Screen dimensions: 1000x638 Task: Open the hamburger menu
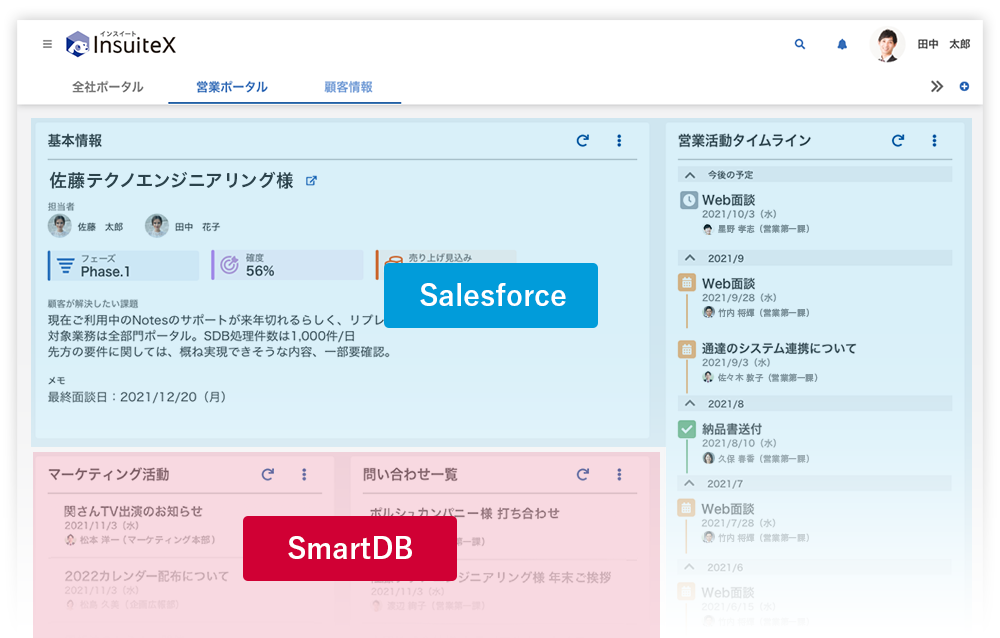pos(47,44)
